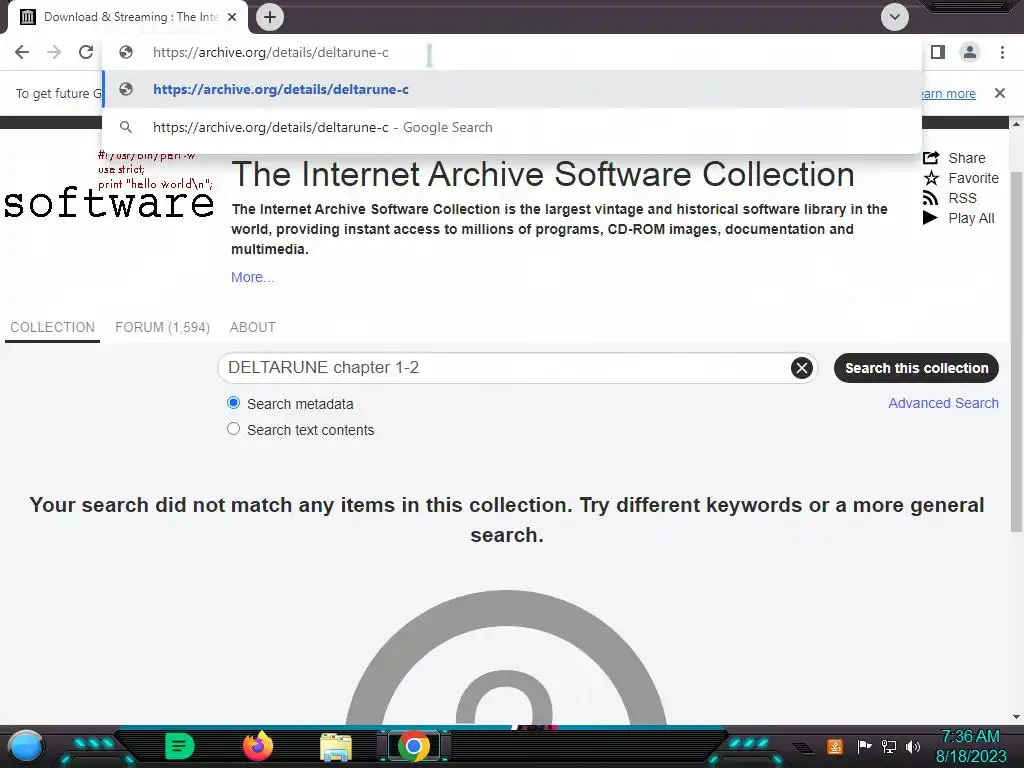Click the Chrome taskbar icon

click(414, 746)
